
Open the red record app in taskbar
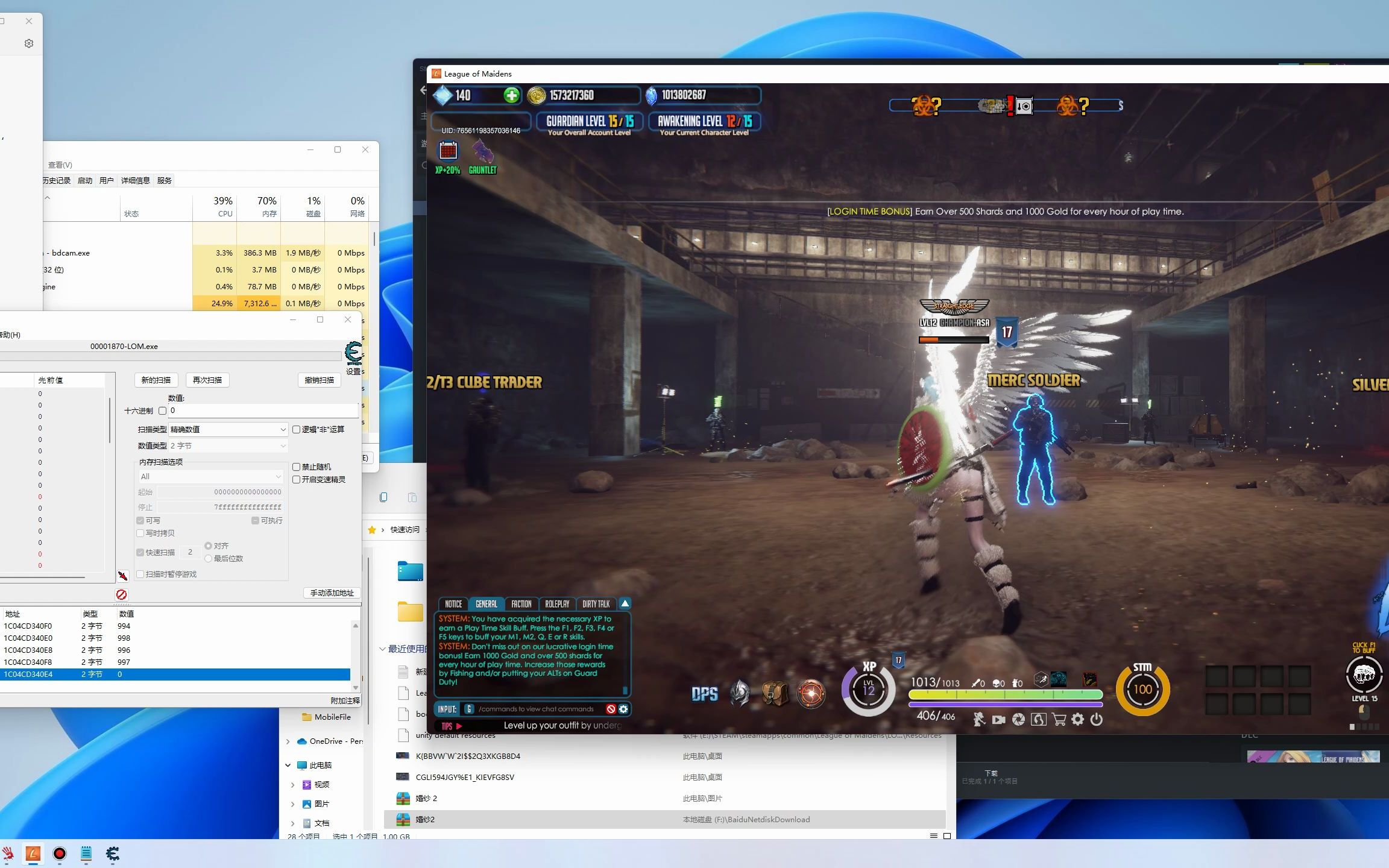(x=59, y=854)
